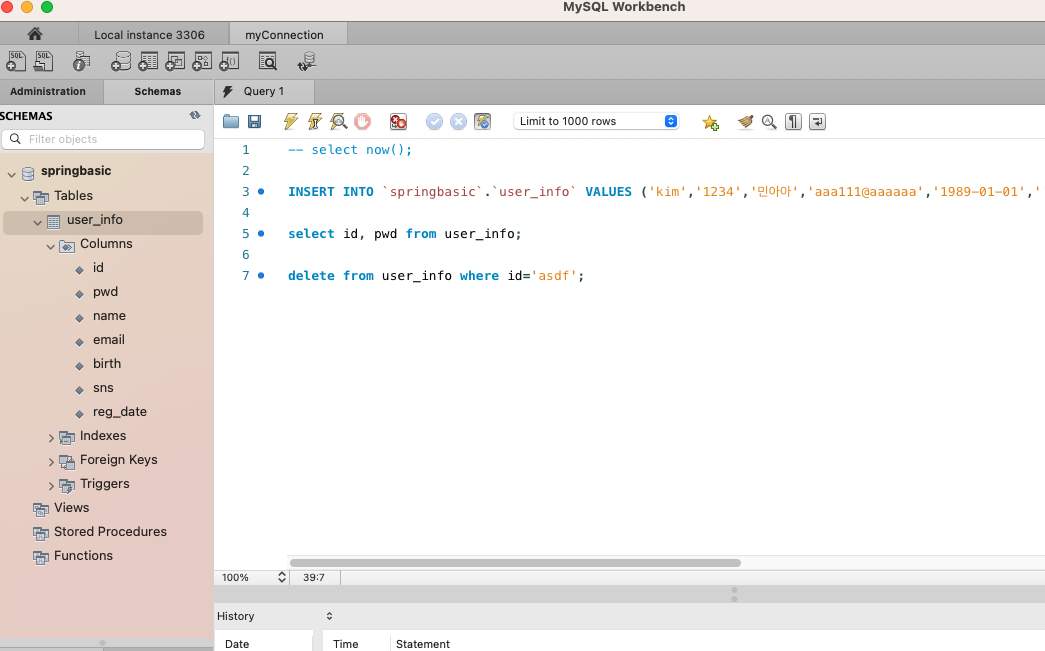
Task: Click the Date column header
Action: (237, 644)
